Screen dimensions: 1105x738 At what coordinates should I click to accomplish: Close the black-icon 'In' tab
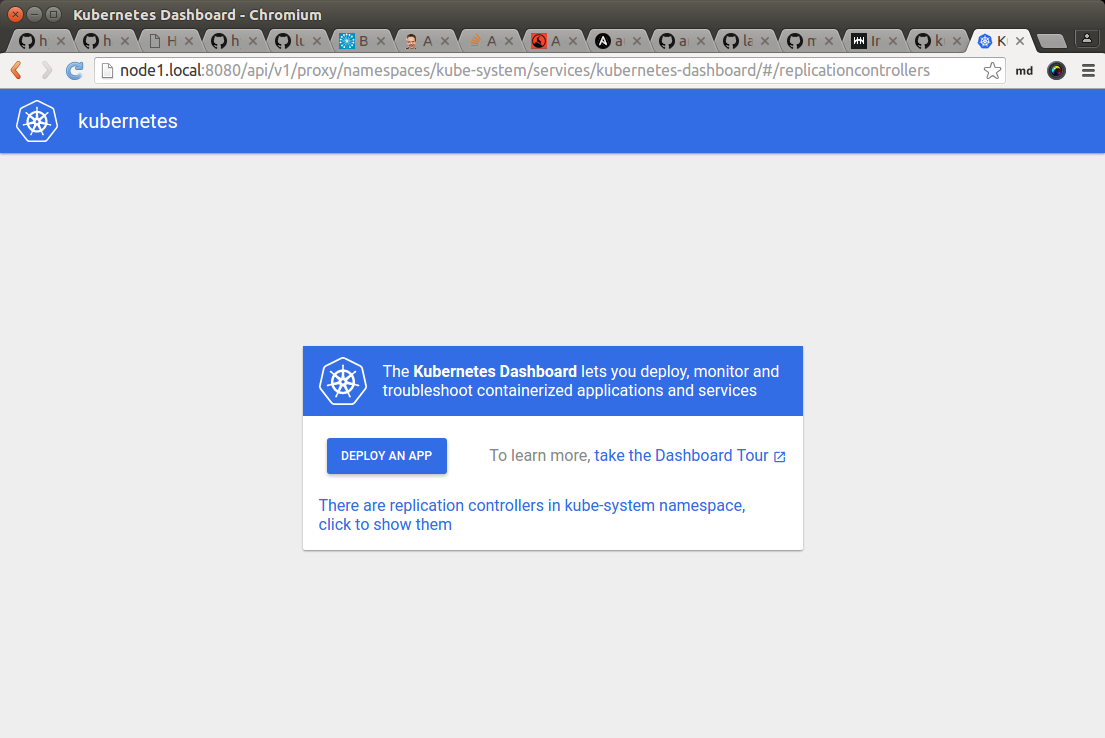[893, 41]
